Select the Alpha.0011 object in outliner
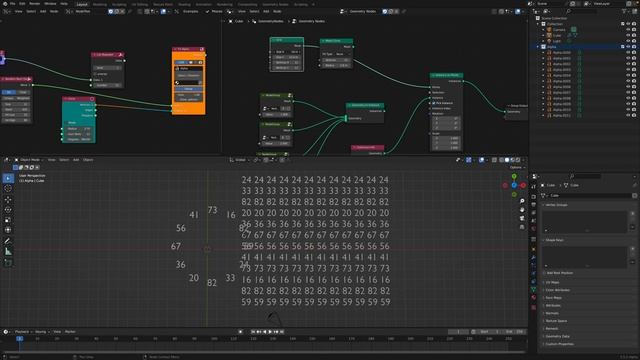Screen dimensions: 640x360 coord(562,116)
